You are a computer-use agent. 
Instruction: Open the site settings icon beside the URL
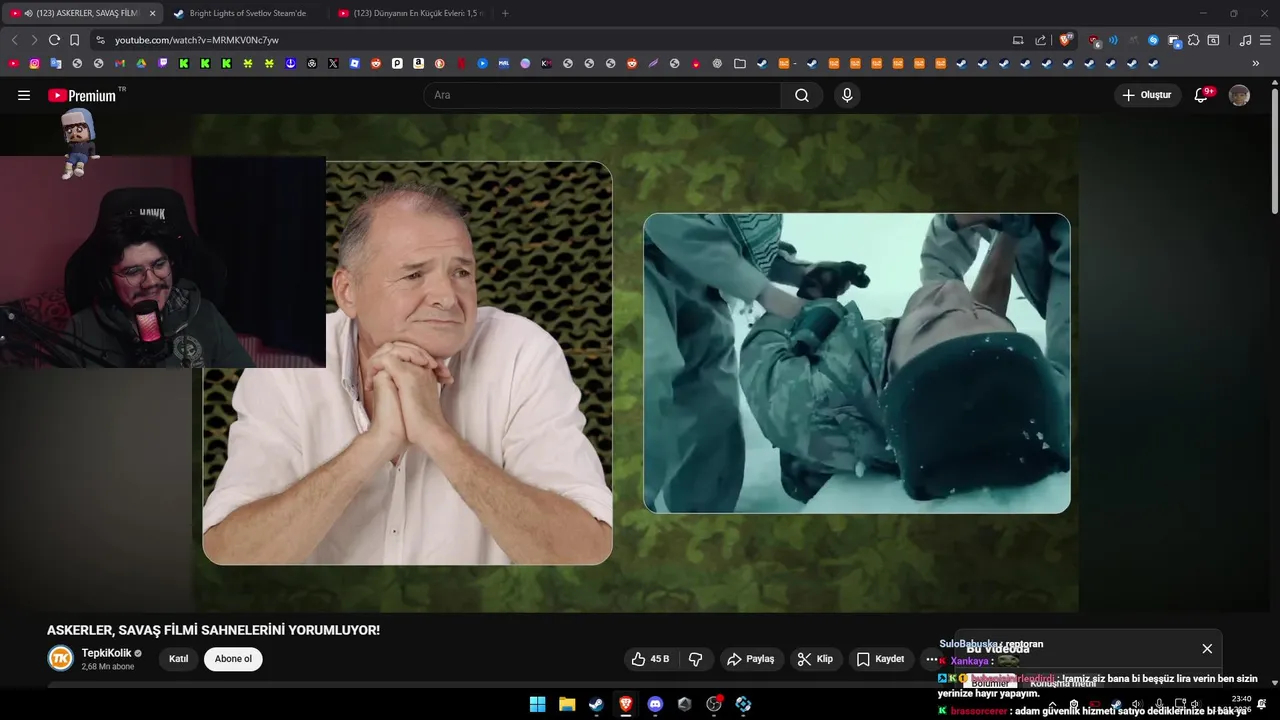(x=100, y=40)
